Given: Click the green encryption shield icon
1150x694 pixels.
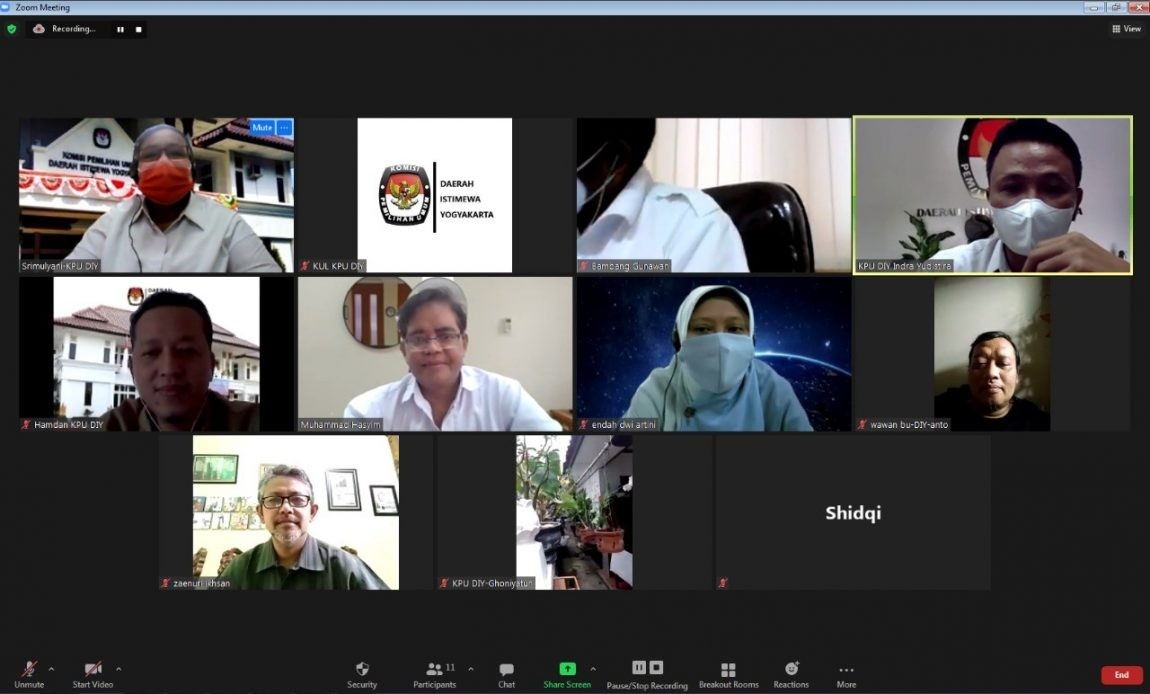Looking at the screenshot, I should [12, 29].
